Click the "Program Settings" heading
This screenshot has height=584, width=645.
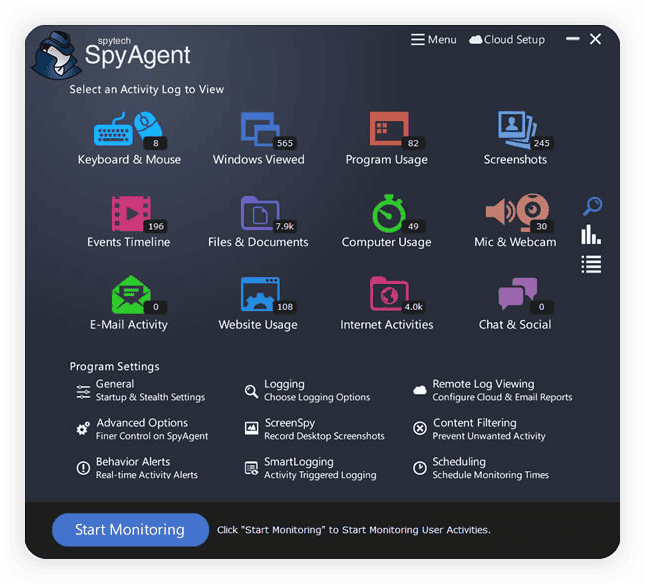tap(114, 366)
